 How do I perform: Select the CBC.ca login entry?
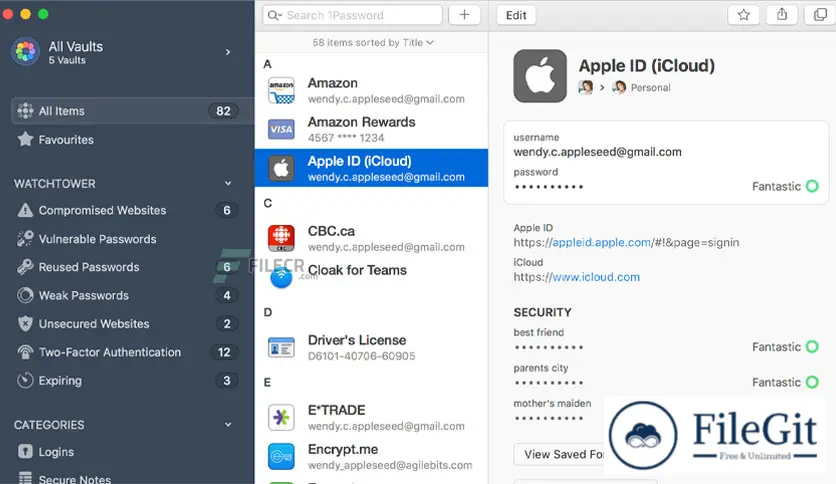tap(371, 238)
